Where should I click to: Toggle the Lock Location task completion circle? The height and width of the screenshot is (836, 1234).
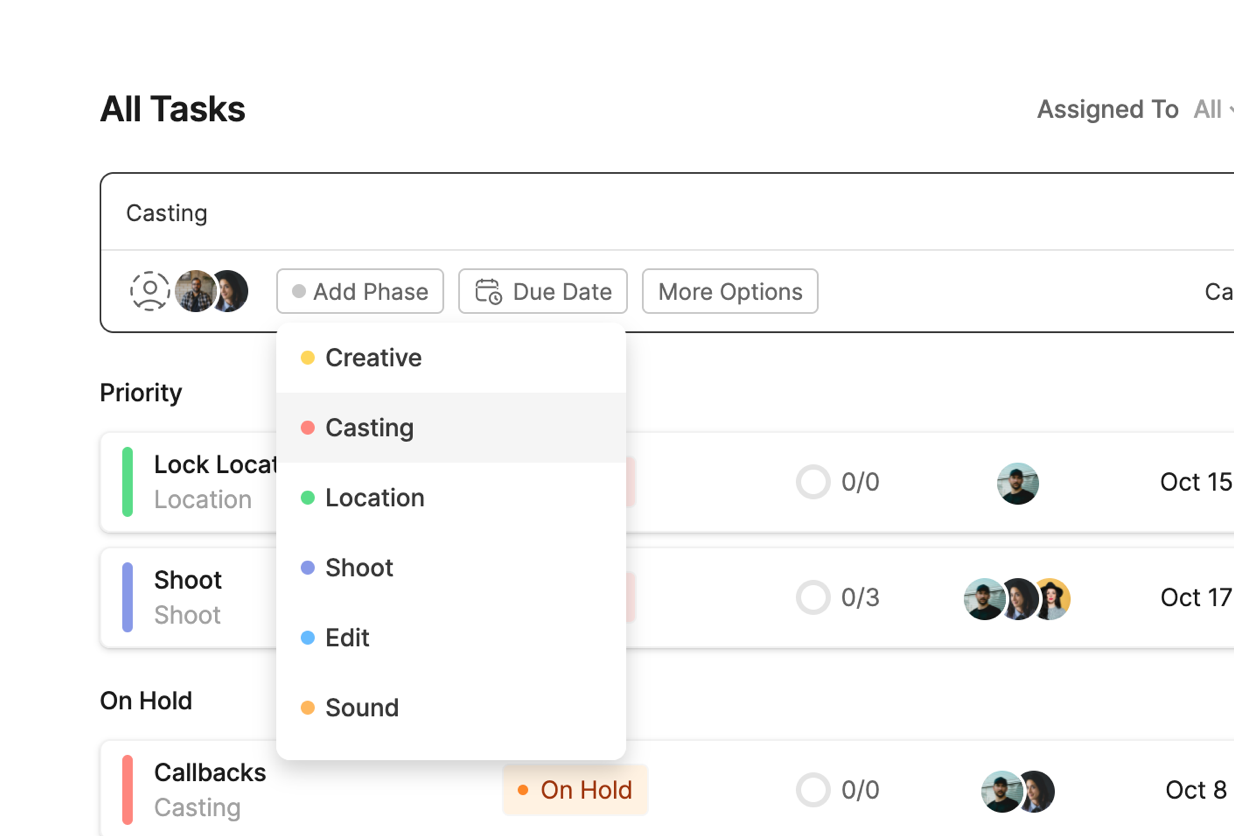coord(813,482)
